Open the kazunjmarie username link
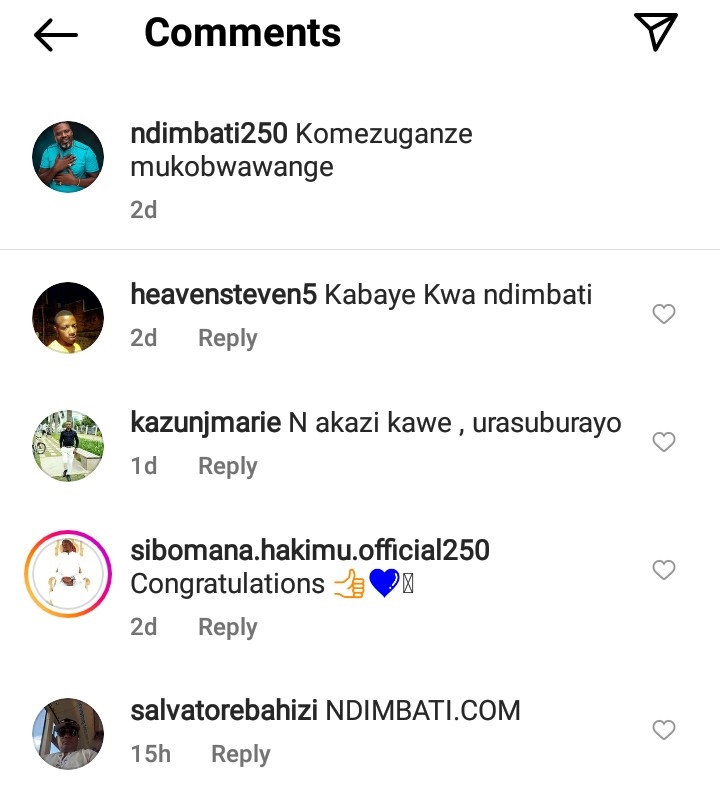This screenshot has height=796, width=720. click(205, 422)
